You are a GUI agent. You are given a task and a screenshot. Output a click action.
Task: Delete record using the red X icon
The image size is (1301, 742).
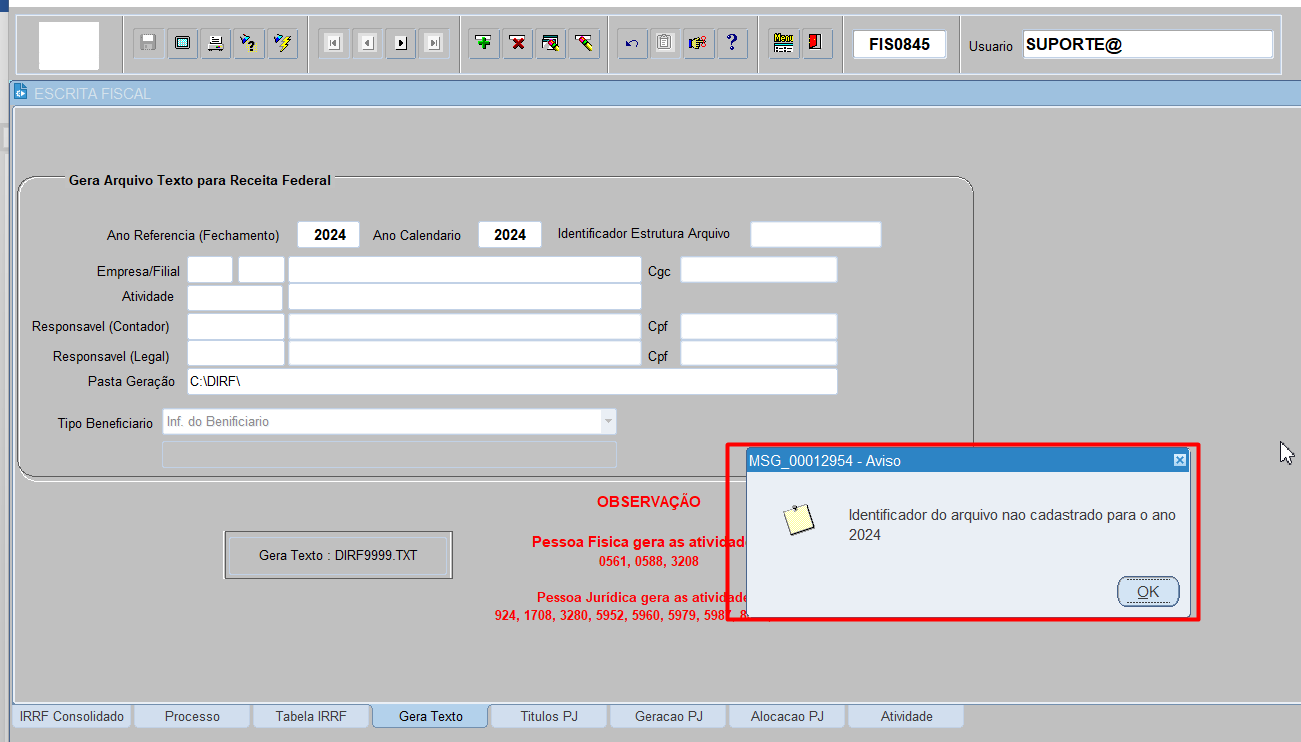tap(518, 43)
